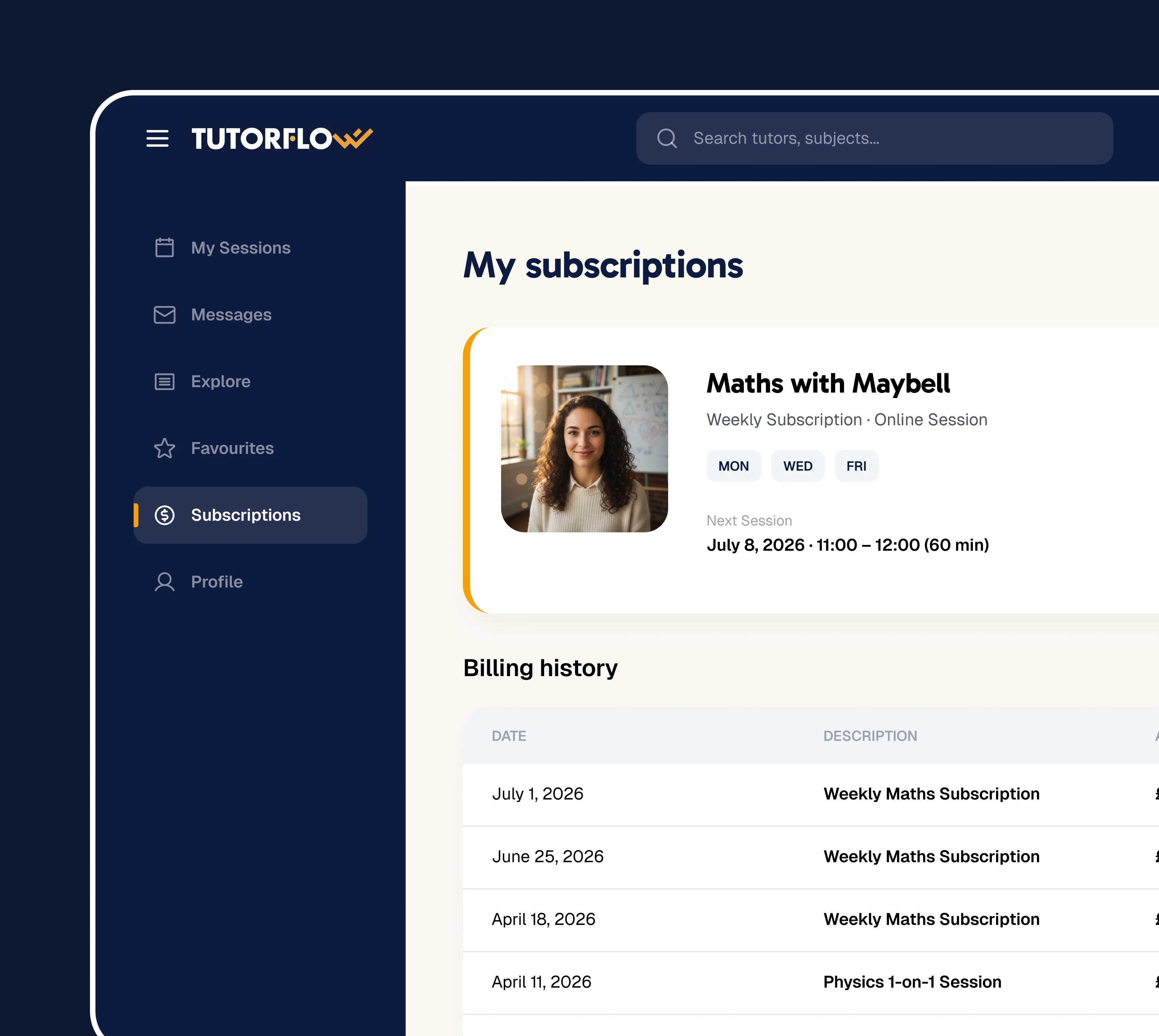This screenshot has width=1159, height=1036.
Task: Click the Explore list icon
Action: point(165,381)
